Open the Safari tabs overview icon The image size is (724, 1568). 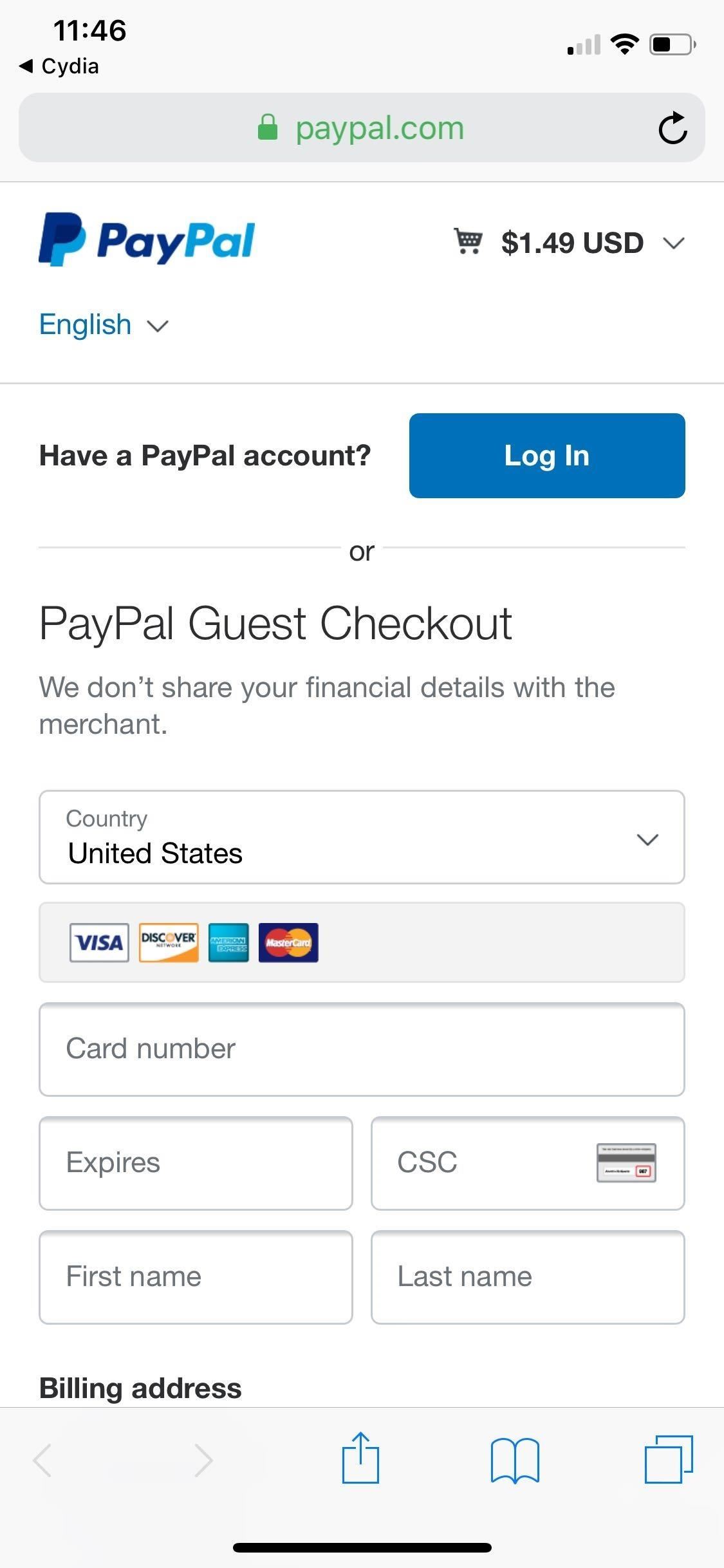[x=669, y=1459]
